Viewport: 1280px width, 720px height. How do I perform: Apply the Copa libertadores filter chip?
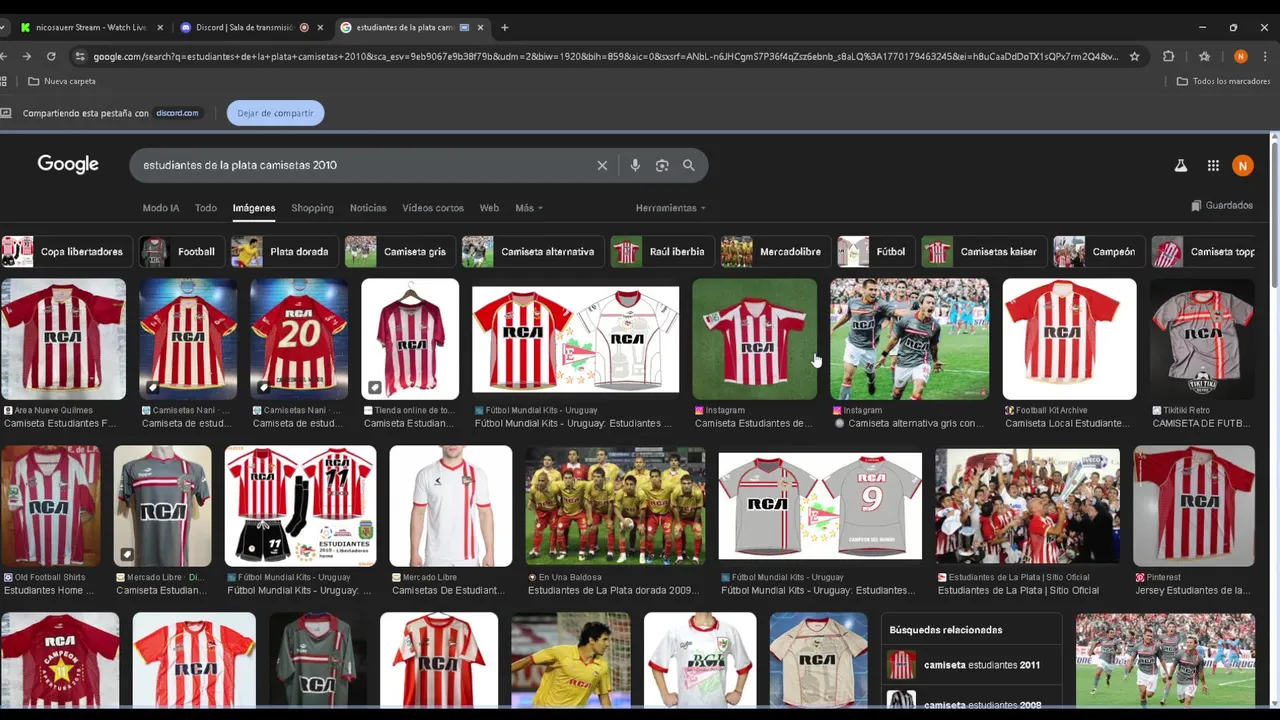66,252
